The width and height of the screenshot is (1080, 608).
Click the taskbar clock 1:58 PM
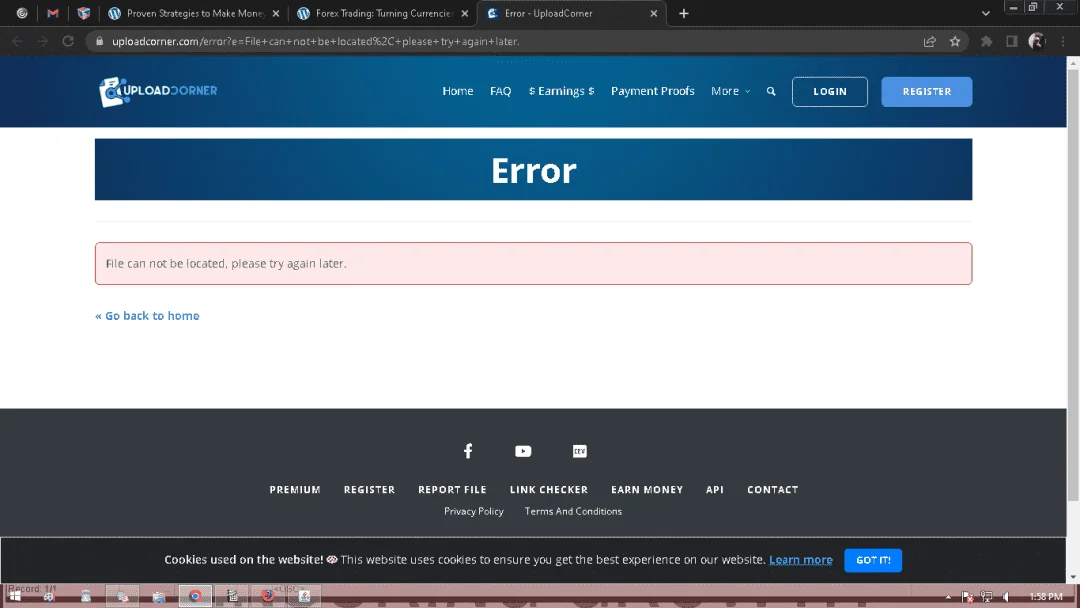(1046, 597)
